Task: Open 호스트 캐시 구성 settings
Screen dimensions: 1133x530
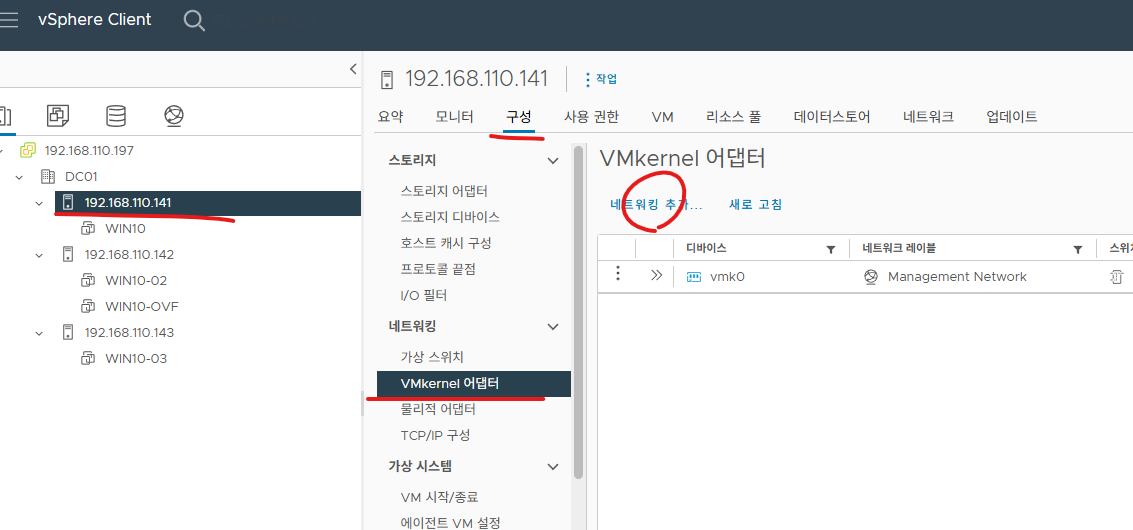Action: [x=446, y=243]
